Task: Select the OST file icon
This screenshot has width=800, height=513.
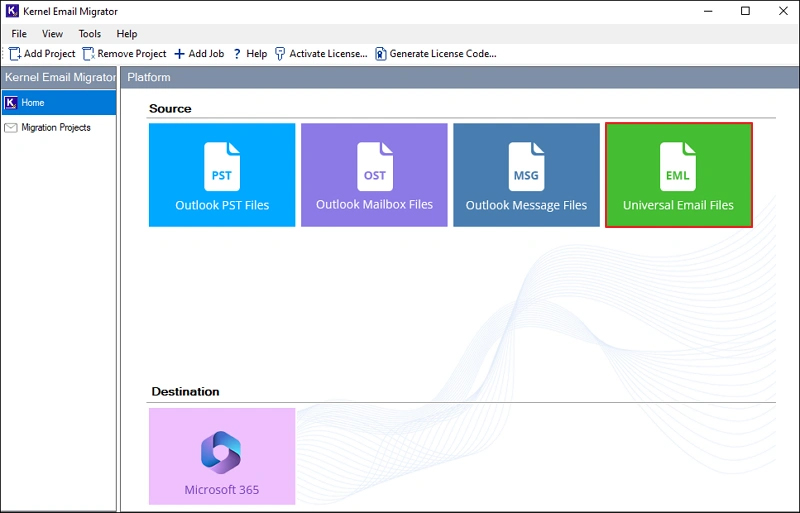Action: click(x=374, y=166)
